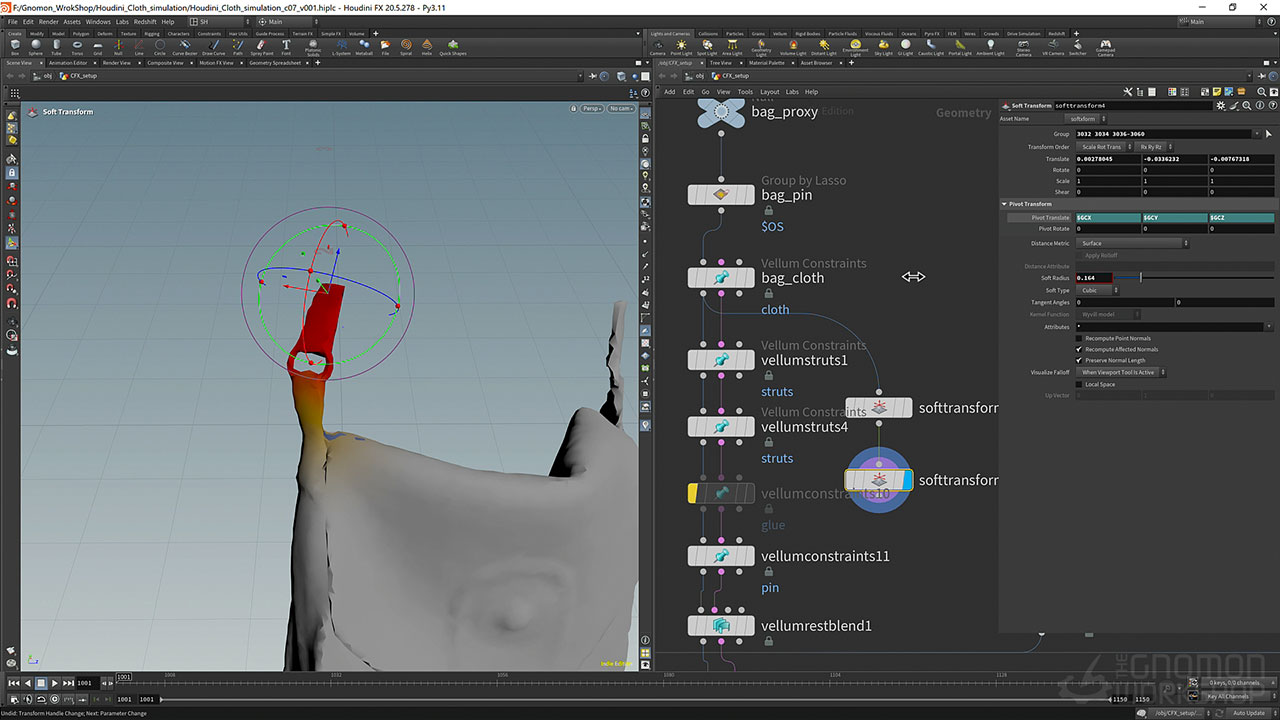Collapse the Pivot Transform section

(x=1005, y=204)
